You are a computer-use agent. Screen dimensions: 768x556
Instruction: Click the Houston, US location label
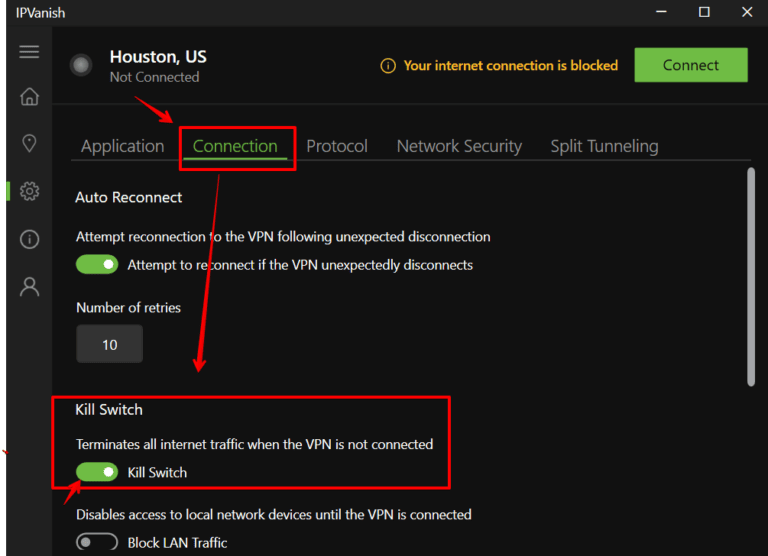tap(158, 57)
